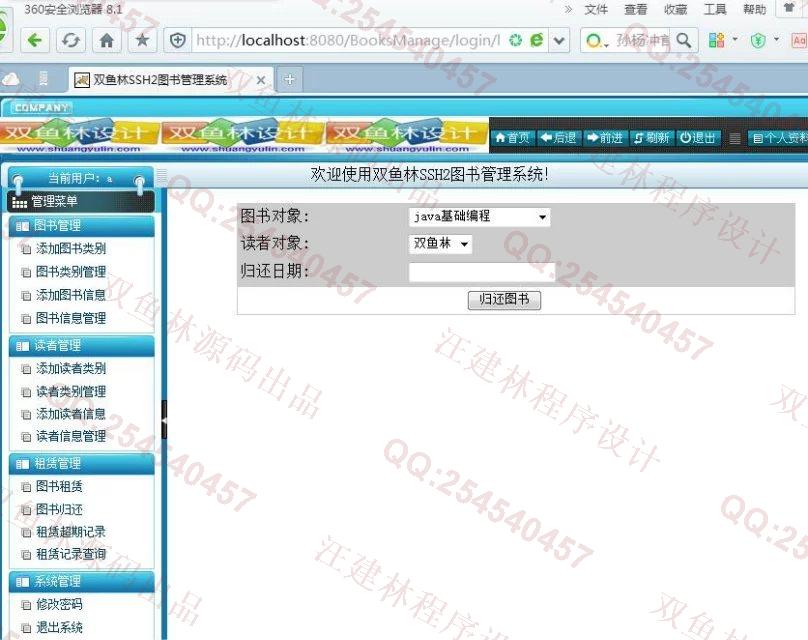This screenshot has width=808, height=640.
Task: Collapse the 系统管理 section header
Action: [82, 582]
